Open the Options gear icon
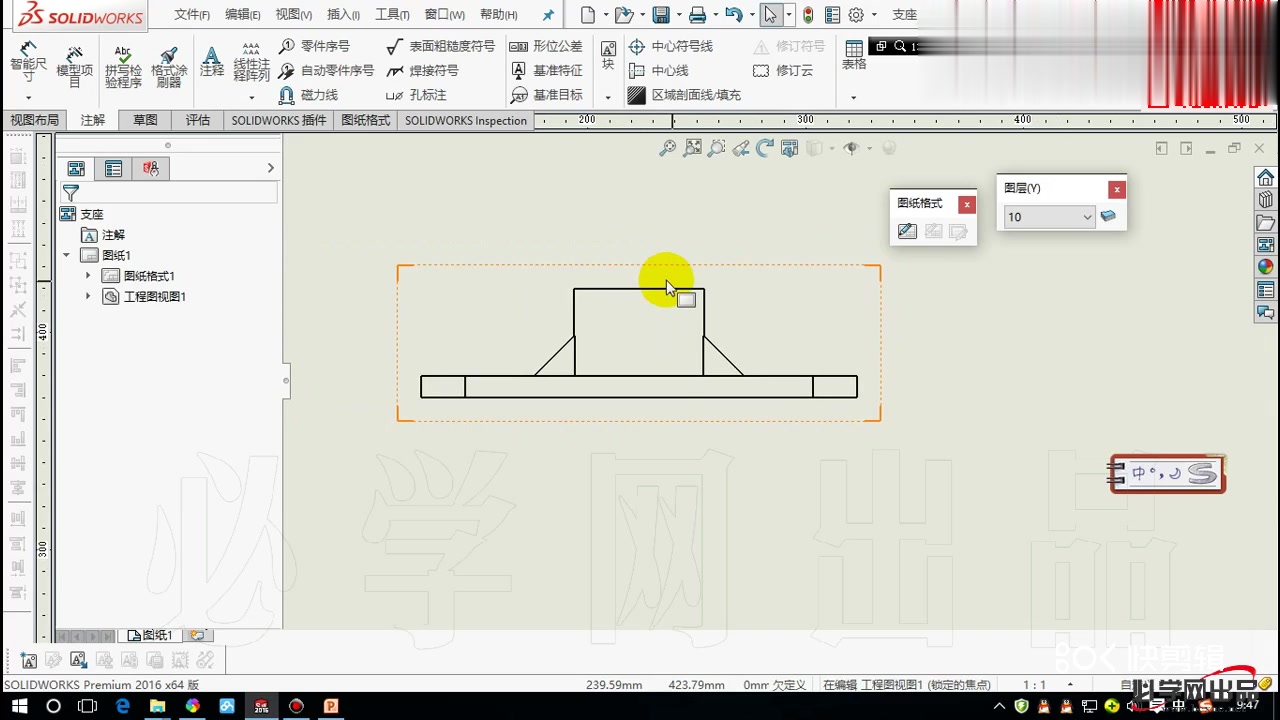Image resolution: width=1280 pixels, height=720 pixels. tap(856, 15)
